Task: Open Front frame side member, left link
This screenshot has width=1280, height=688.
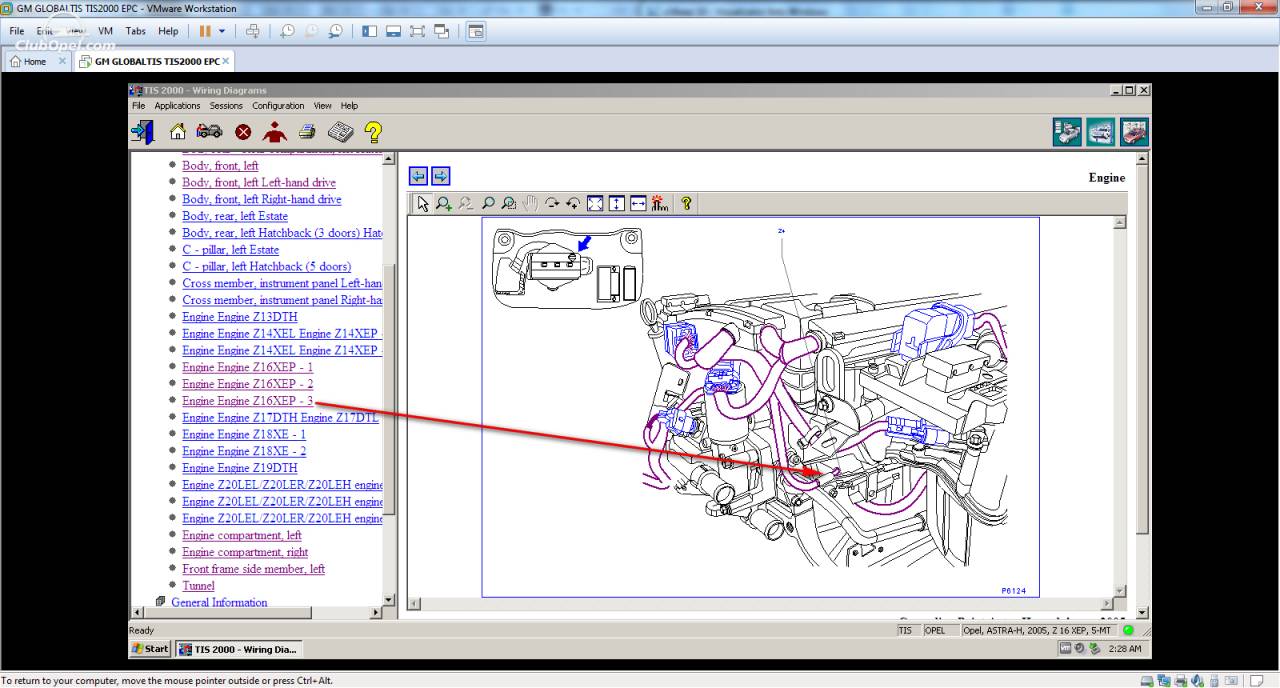Action: (253, 569)
